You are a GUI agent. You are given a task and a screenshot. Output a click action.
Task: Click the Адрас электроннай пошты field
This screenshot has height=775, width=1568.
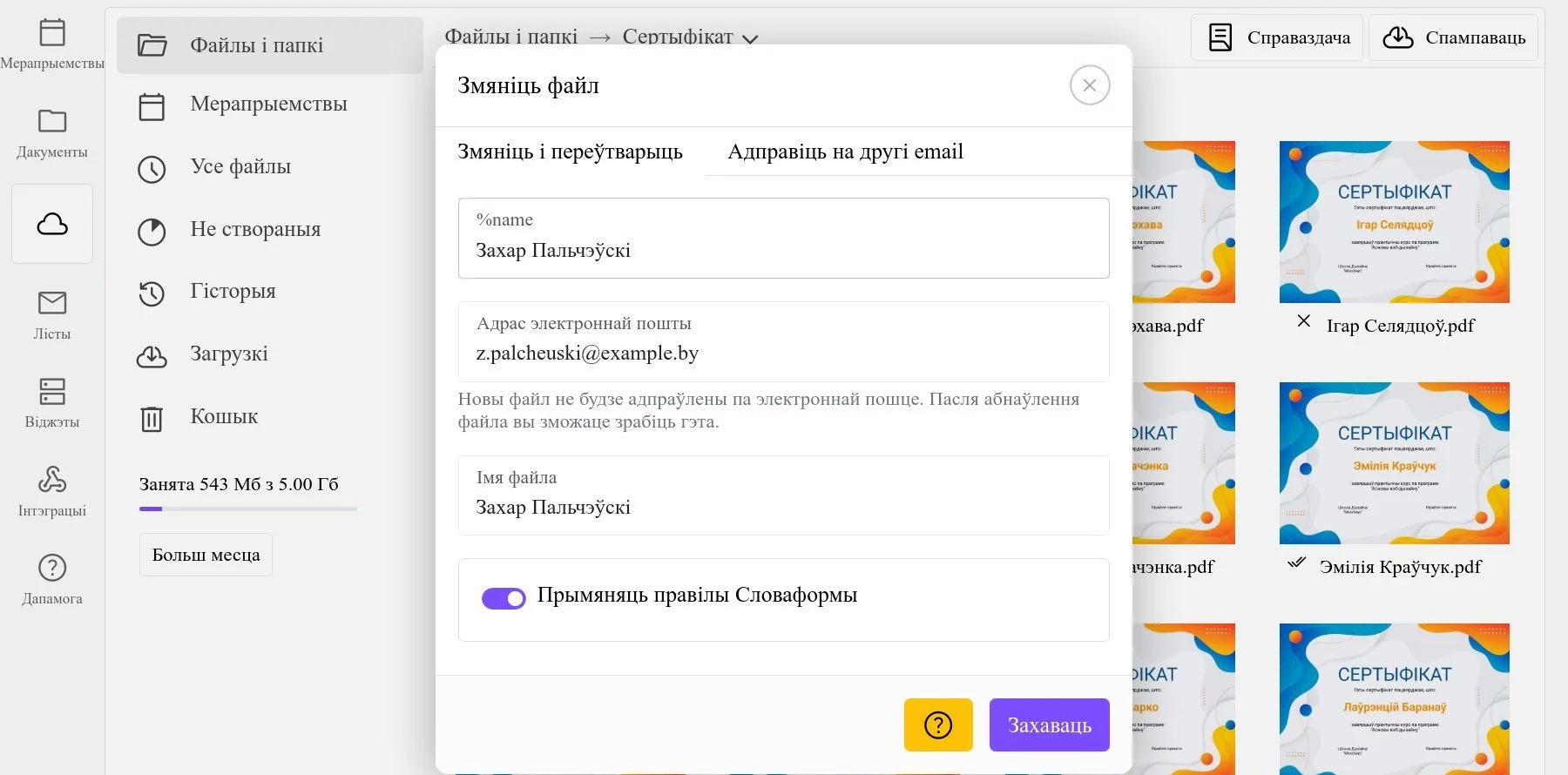click(784, 341)
